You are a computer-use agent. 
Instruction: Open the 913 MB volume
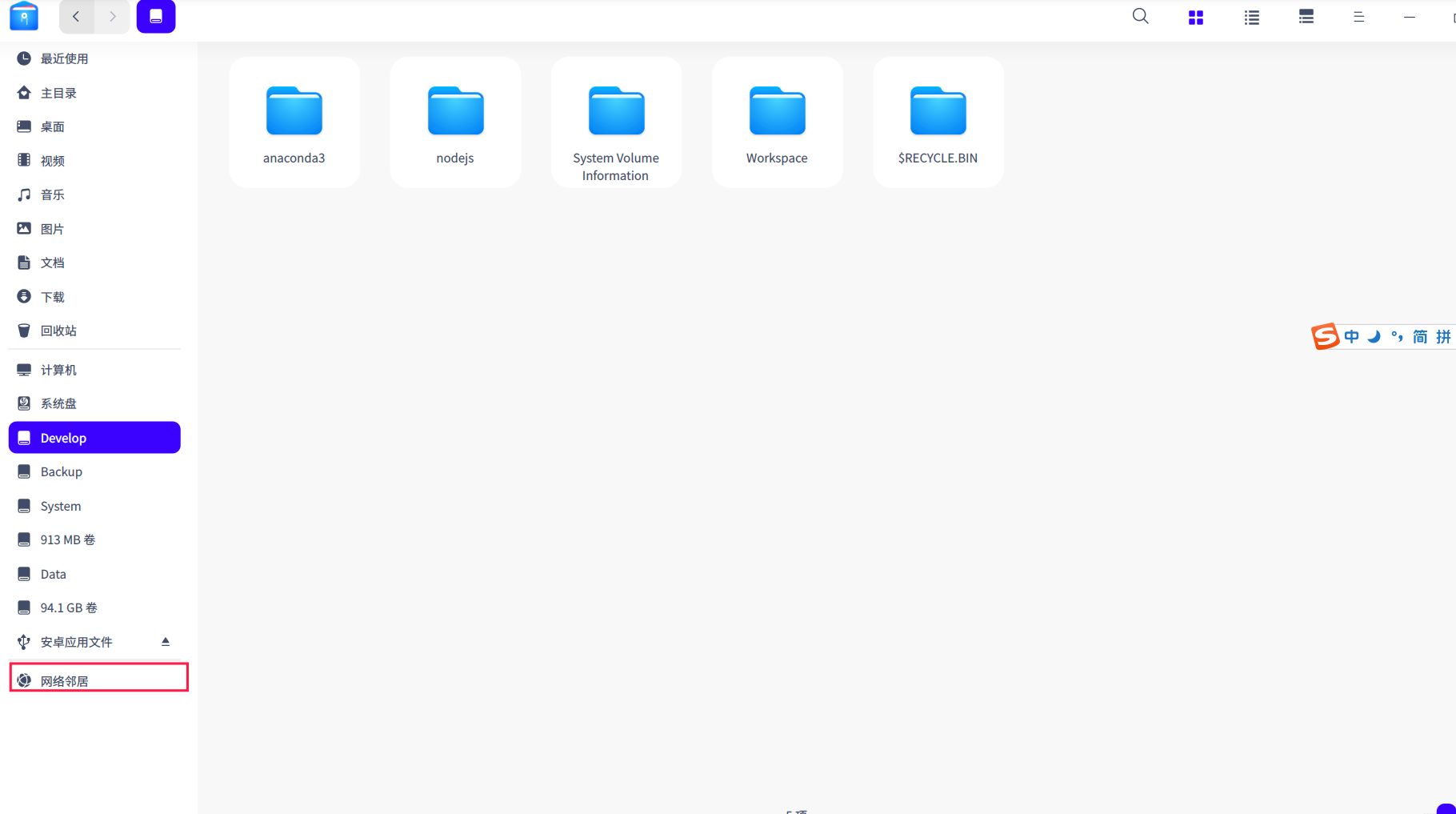(x=94, y=539)
